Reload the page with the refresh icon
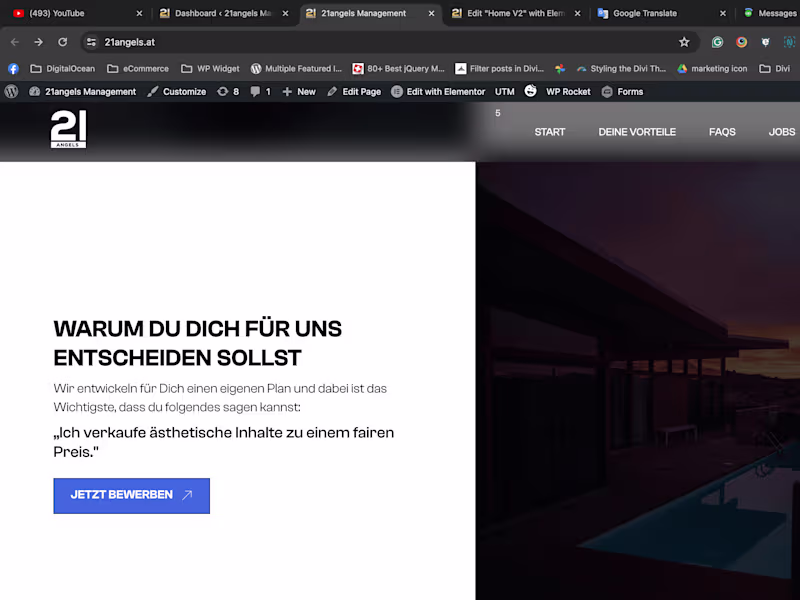800x600 pixels. coord(63,42)
